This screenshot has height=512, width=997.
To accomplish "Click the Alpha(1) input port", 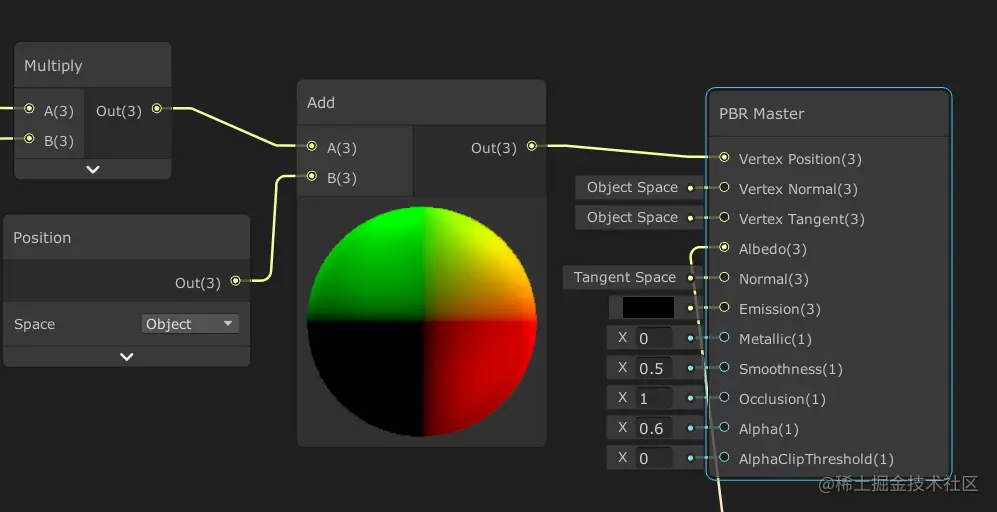I will [x=724, y=427].
